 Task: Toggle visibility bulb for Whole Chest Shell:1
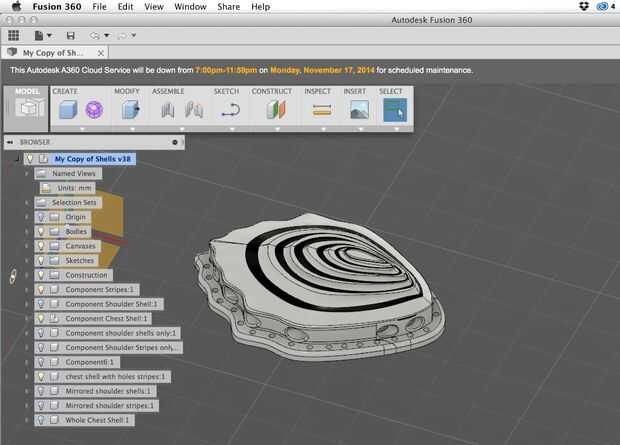point(41,420)
